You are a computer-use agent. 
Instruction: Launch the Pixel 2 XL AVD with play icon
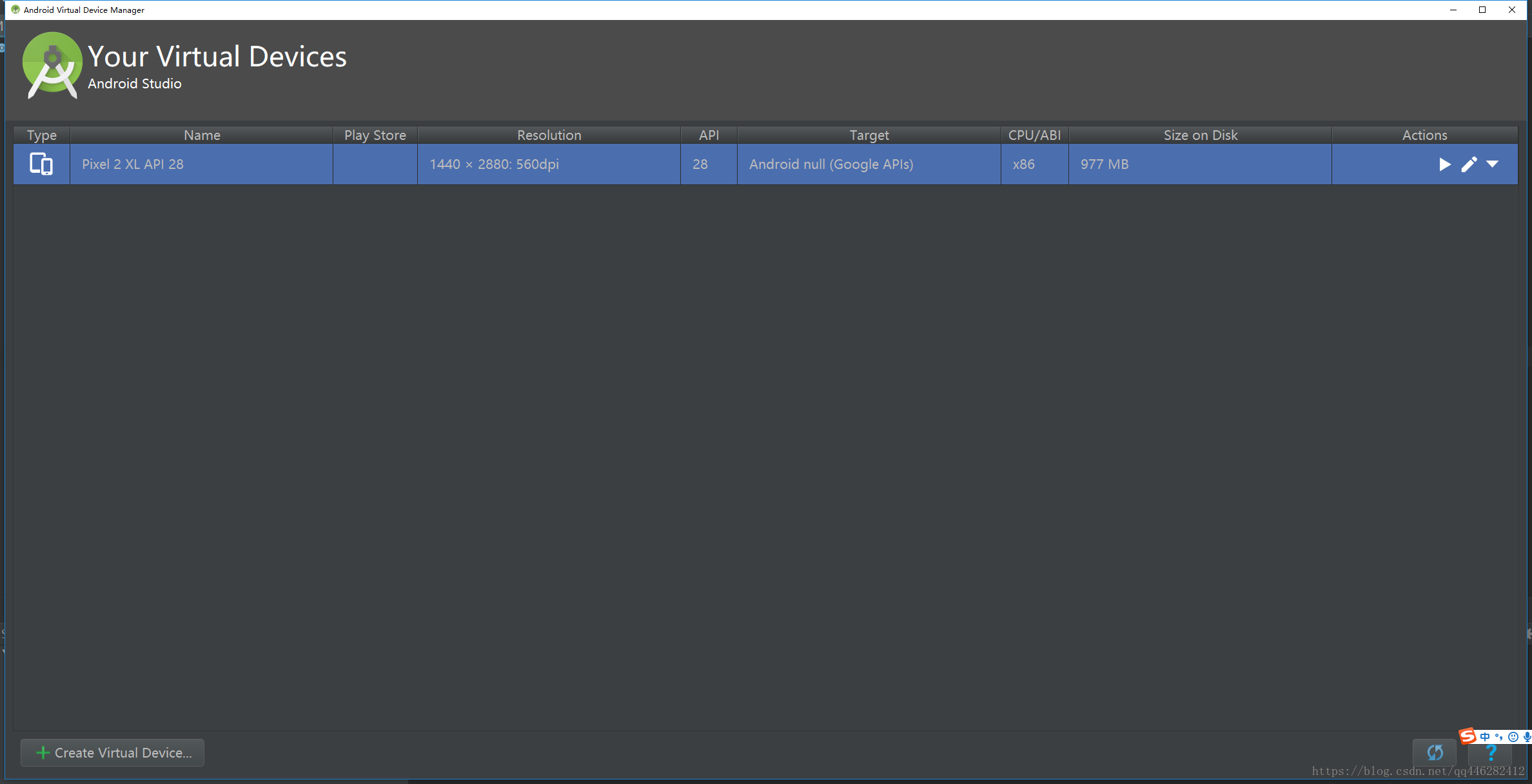pos(1444,164)
